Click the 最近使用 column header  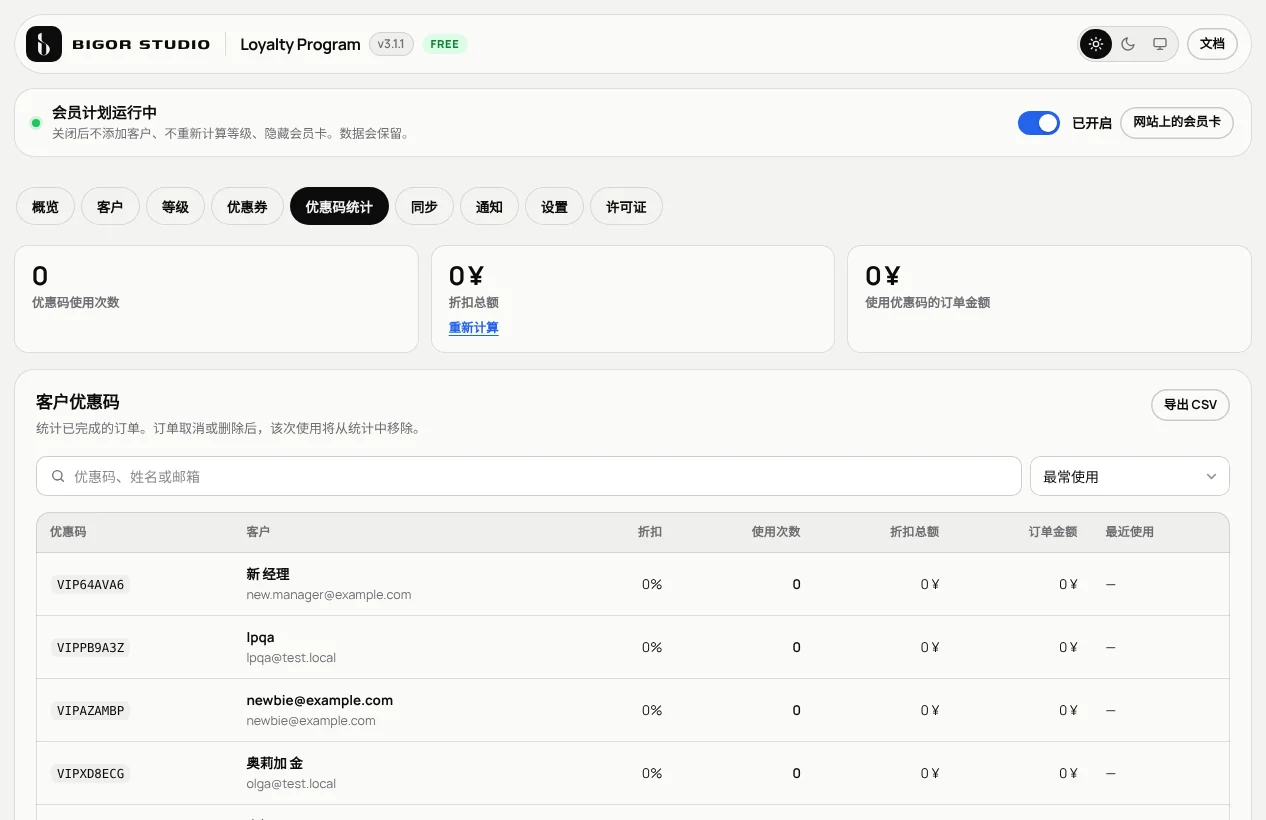[x=1130, y=532]
